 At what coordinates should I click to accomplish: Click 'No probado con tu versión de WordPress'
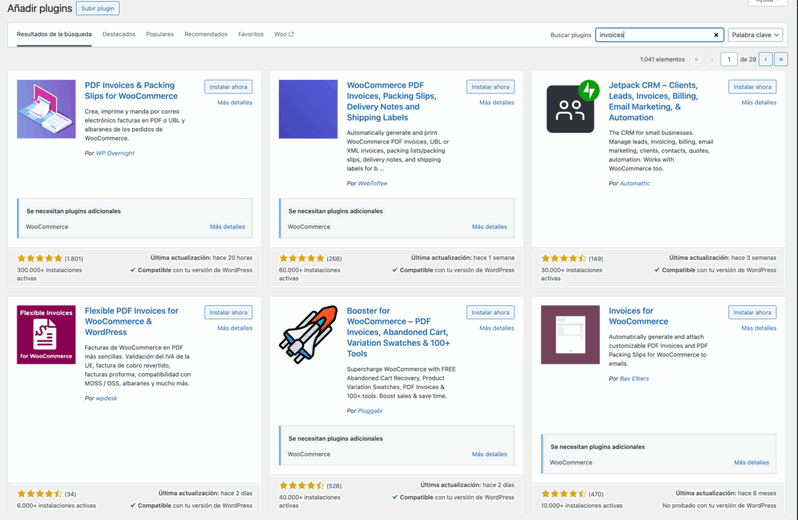[719, 506]
